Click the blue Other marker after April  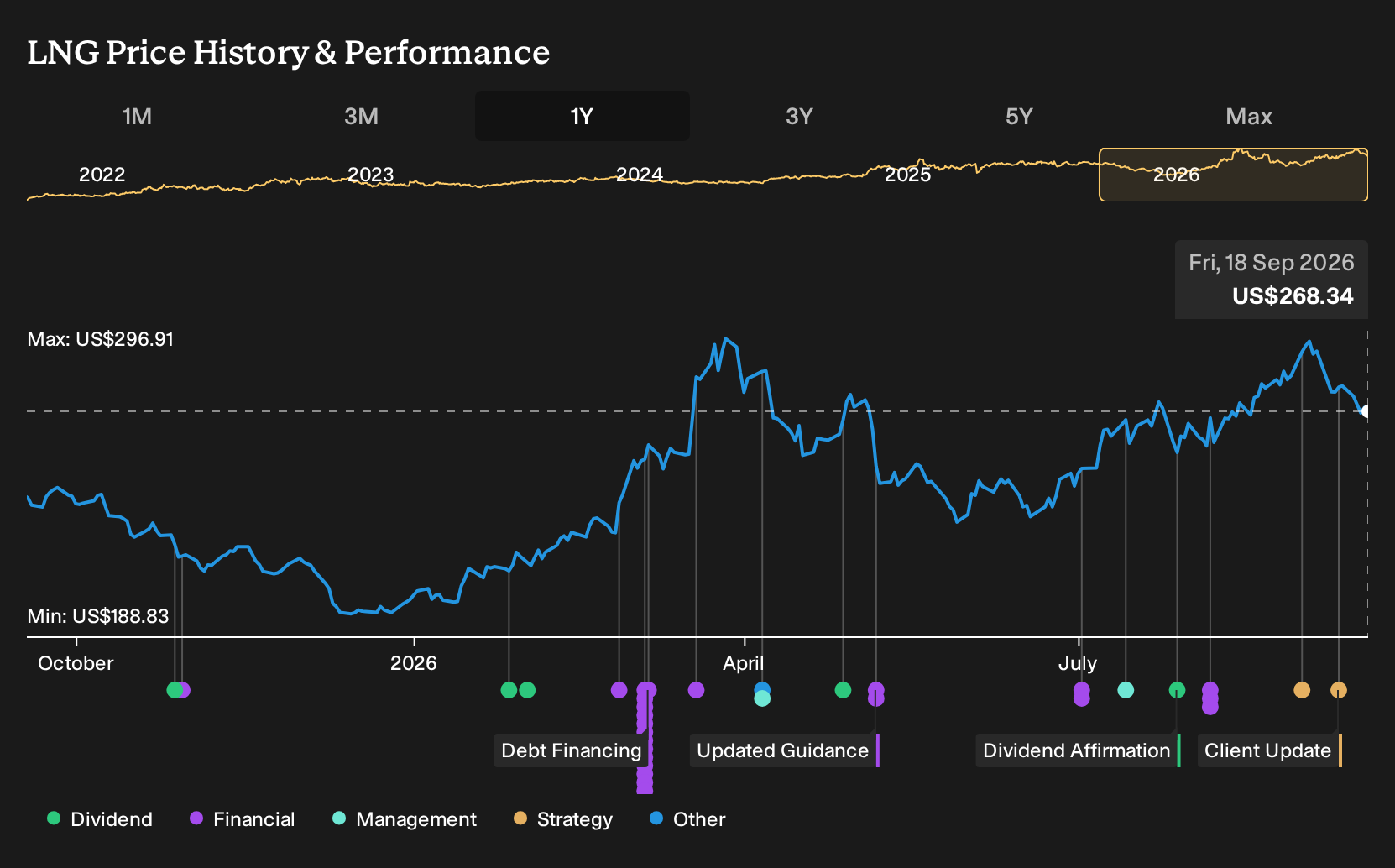click(762, 688)
